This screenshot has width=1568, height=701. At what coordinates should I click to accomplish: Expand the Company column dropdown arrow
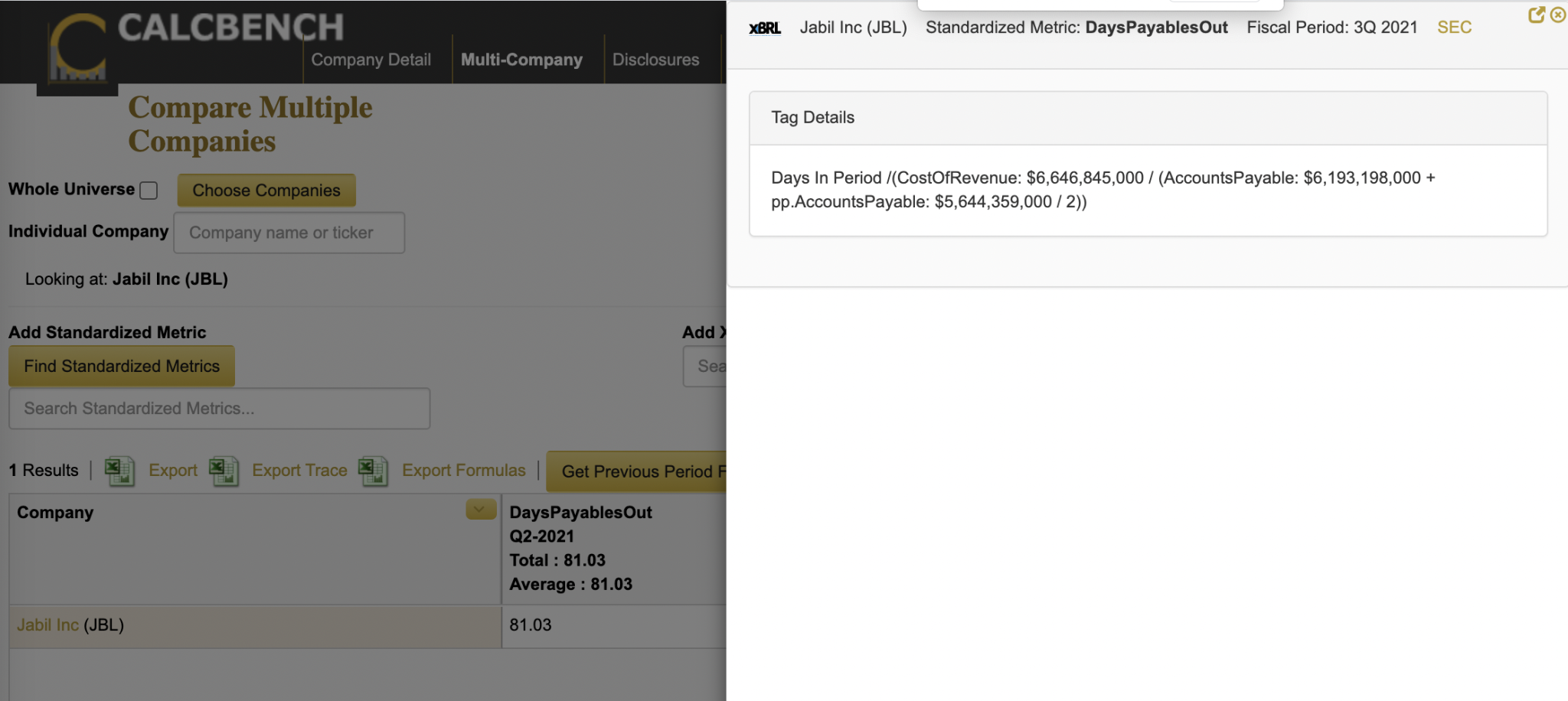tap(481, 510)
